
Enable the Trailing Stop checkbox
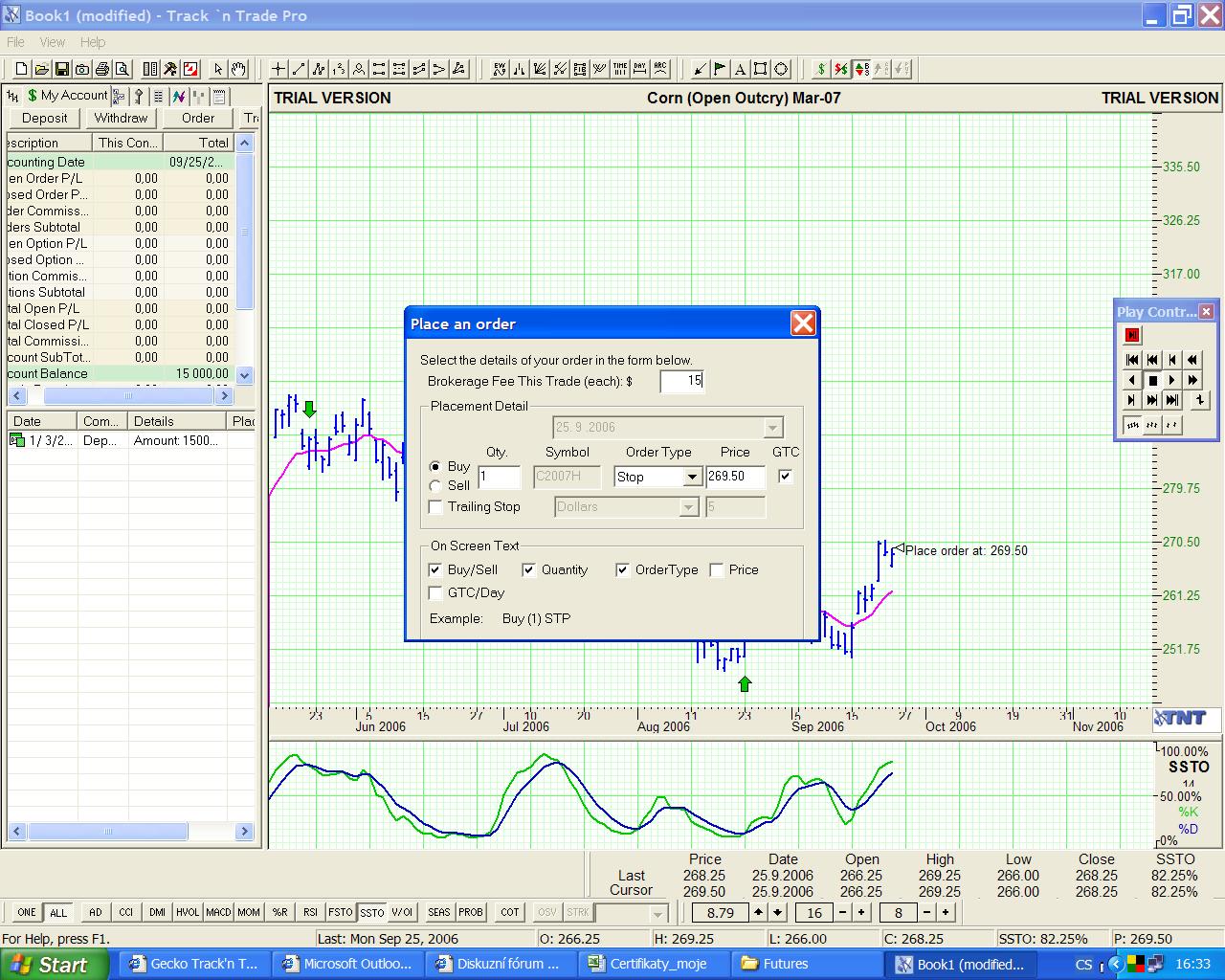coord(436,507)
